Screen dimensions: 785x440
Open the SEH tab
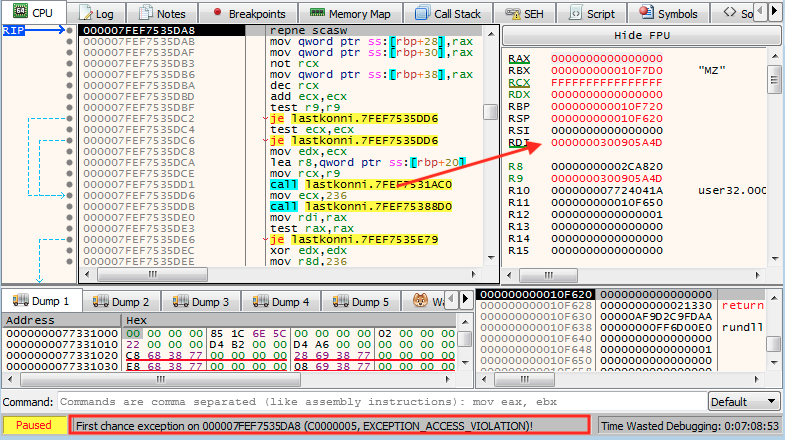(x=528, y=14)
